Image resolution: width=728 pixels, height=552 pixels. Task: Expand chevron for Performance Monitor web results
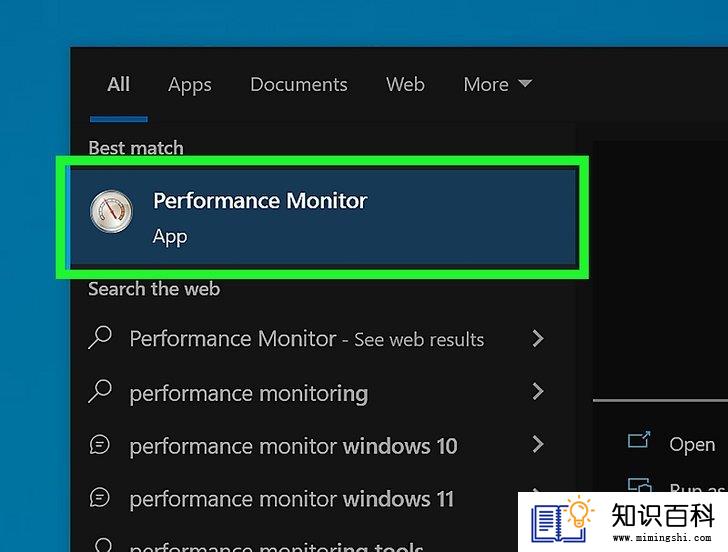click(538, 338)
